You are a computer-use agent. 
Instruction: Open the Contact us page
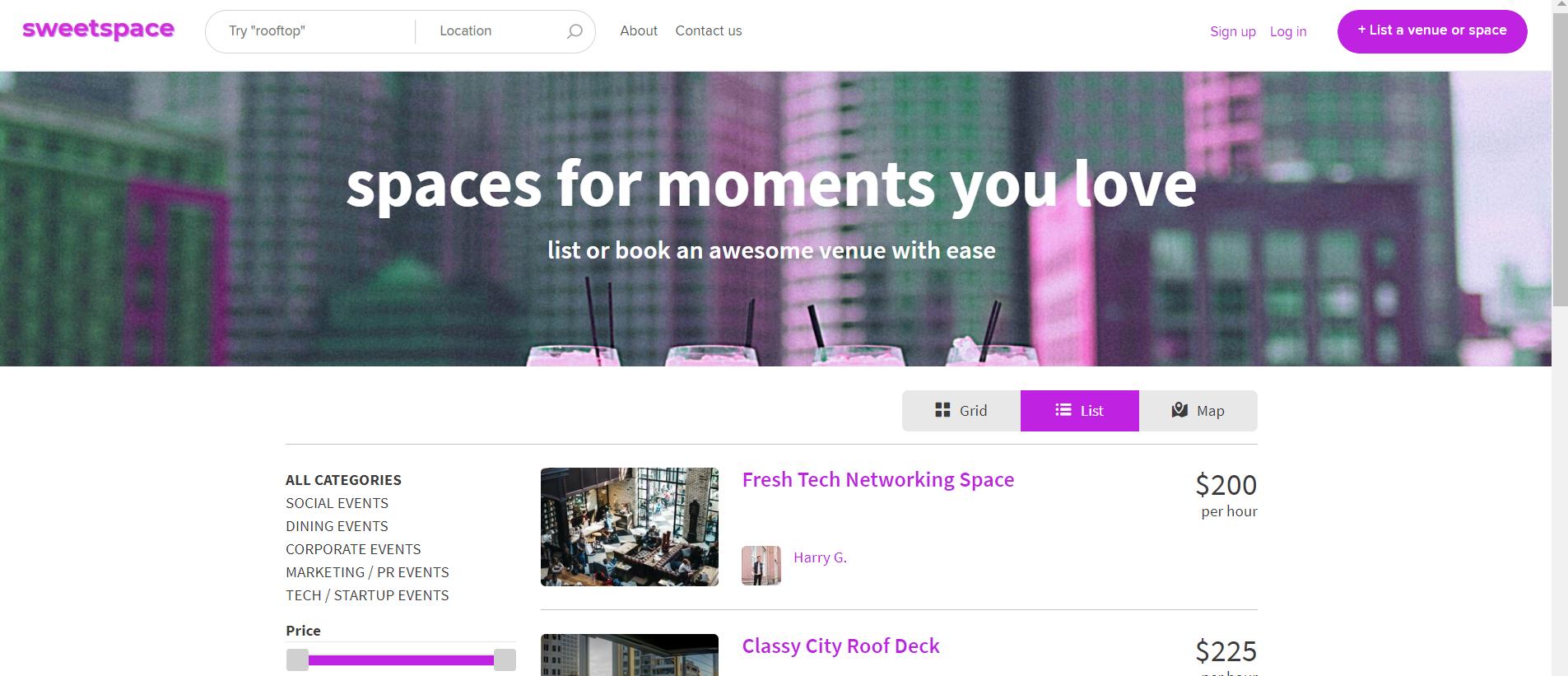coord(709,30)
